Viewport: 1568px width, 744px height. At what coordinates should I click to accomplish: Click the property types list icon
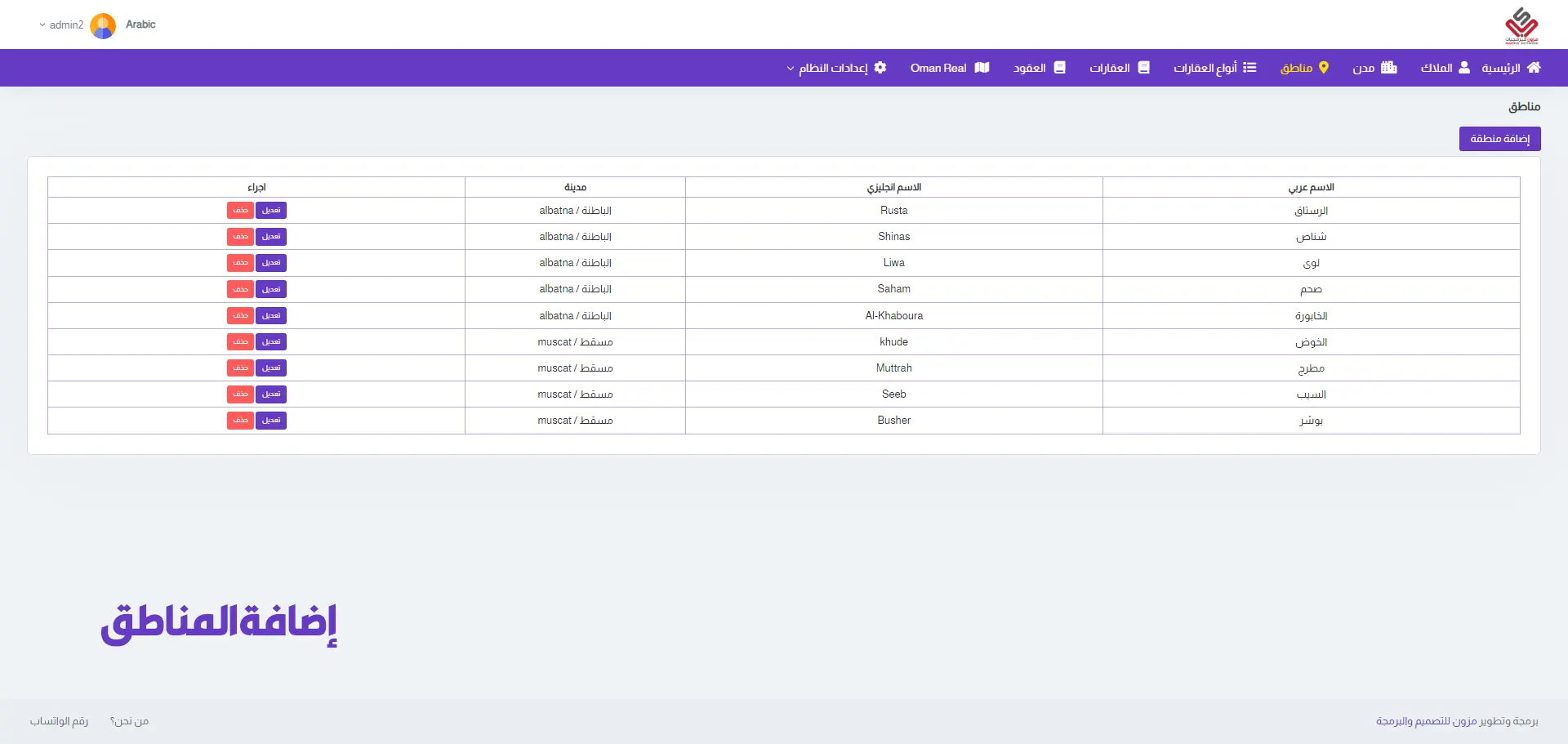pos(1249,68)
